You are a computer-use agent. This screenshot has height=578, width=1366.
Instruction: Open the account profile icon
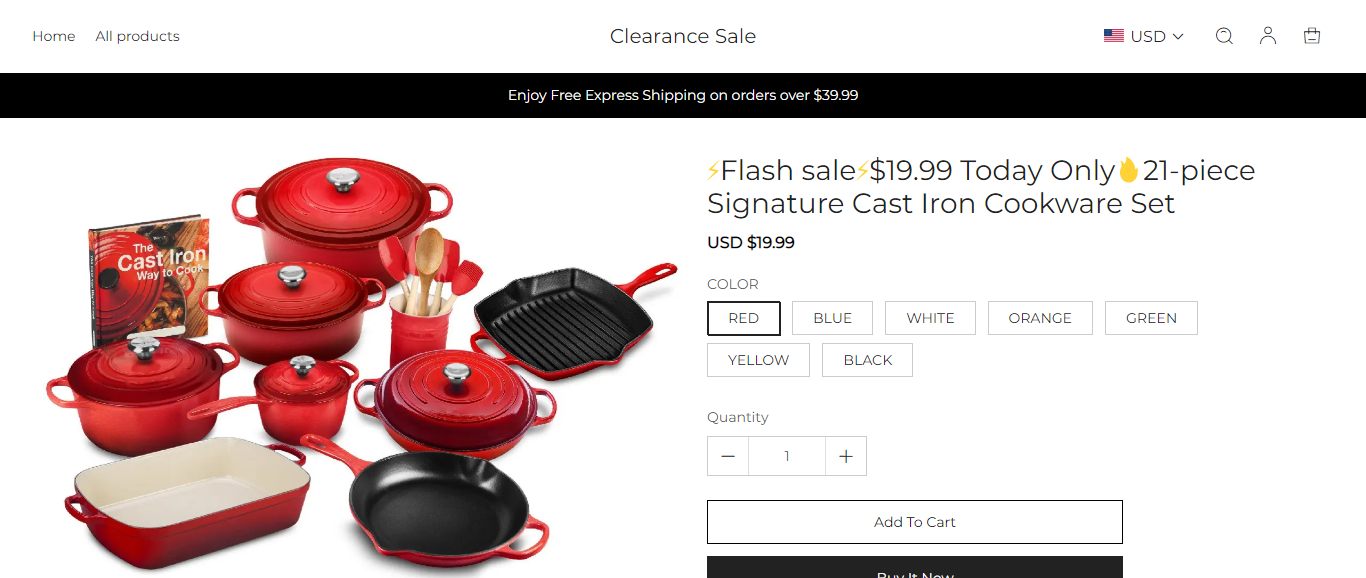(1268, 36)
